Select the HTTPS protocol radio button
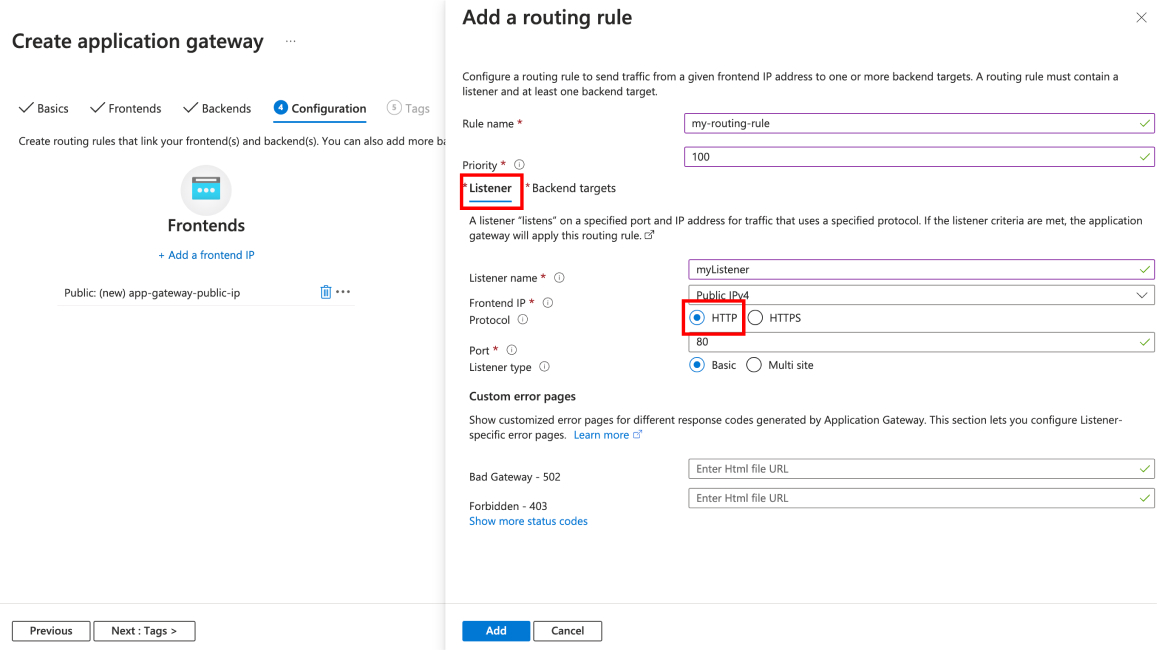The width and height of the screenshot is (1157, 650). (754, 317)
